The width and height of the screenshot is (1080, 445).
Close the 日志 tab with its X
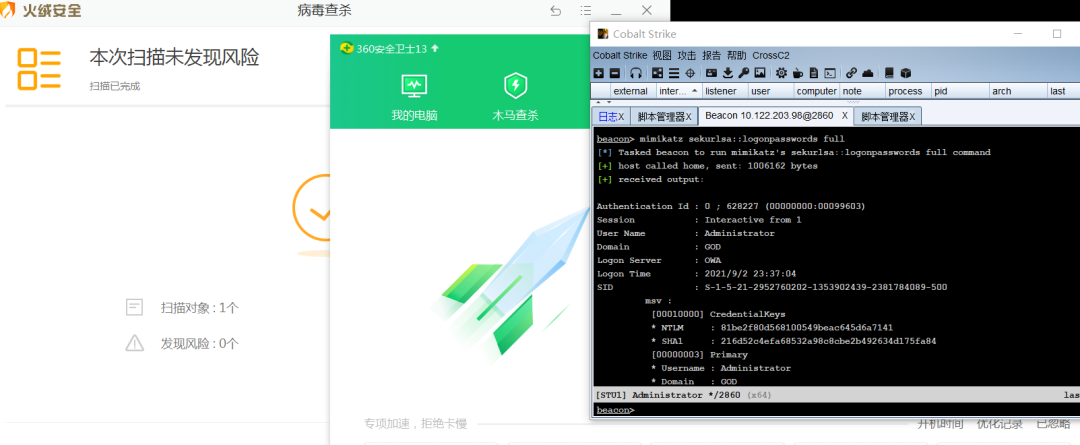tap(621, 117)
